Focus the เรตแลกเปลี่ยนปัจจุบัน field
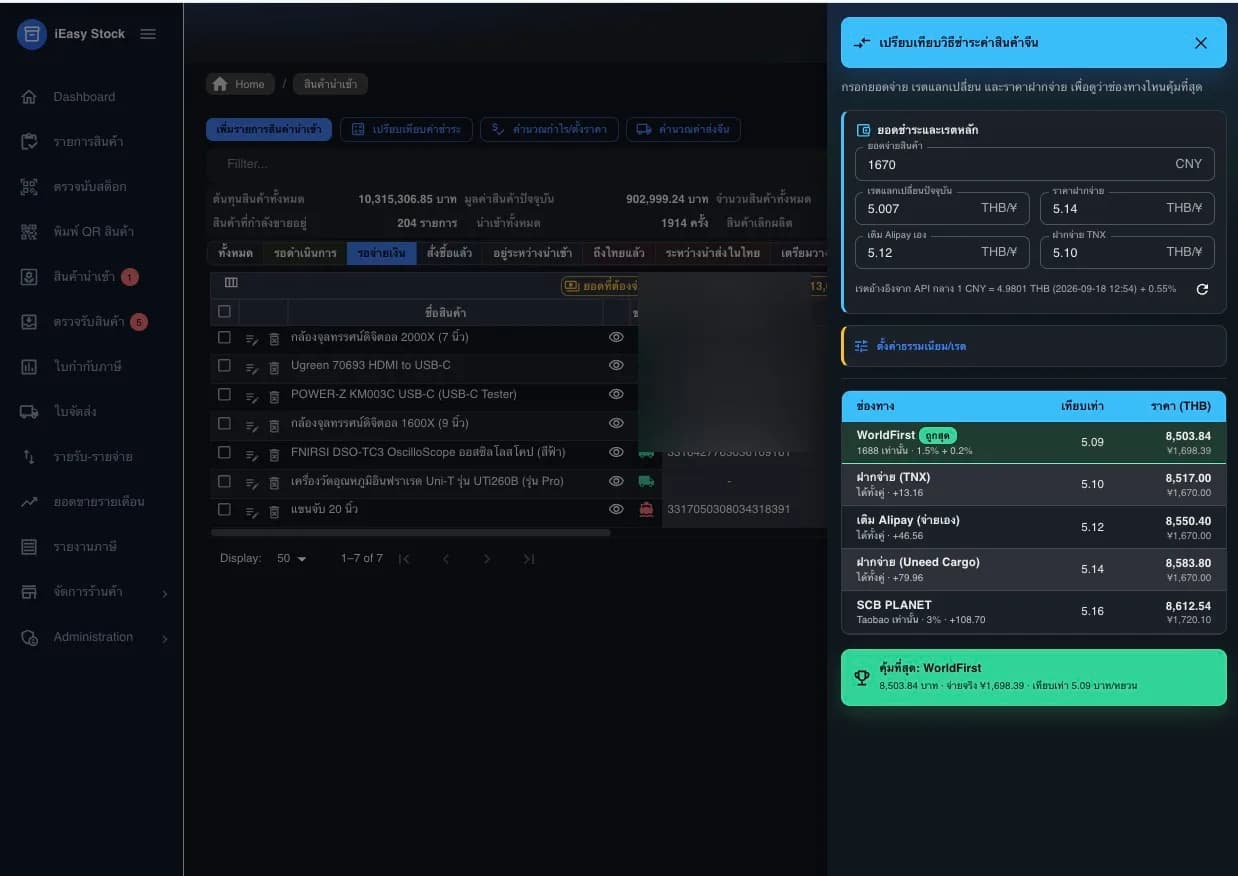 (942, 209)
